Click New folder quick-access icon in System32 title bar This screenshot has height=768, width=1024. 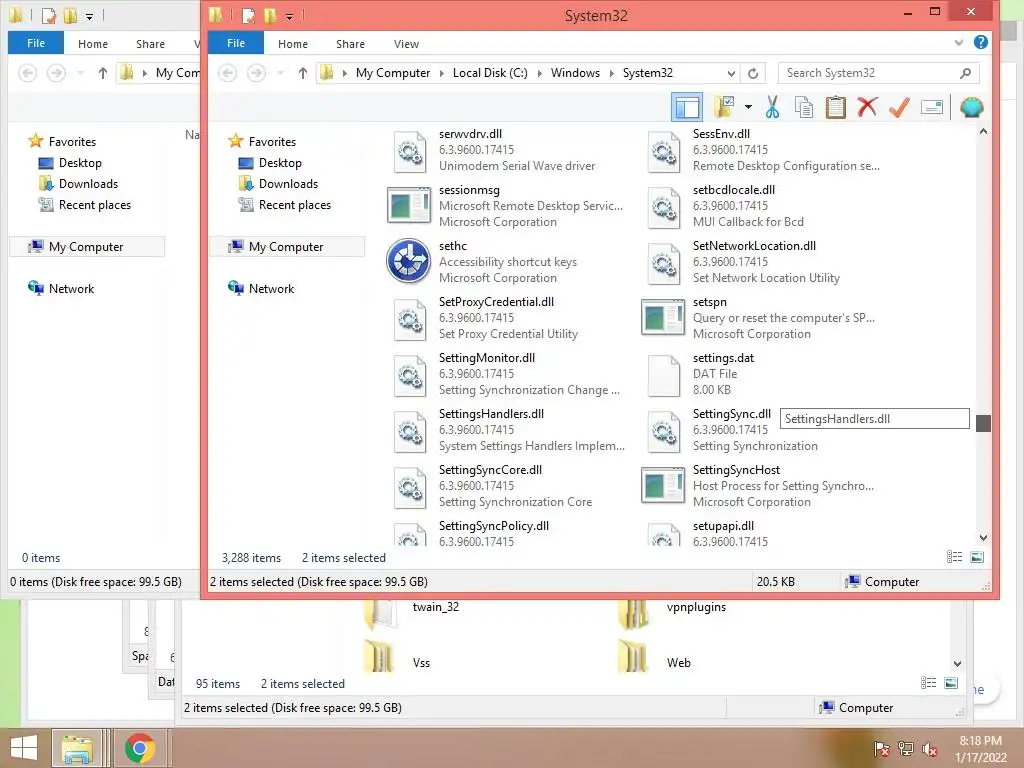coord(270,15)
